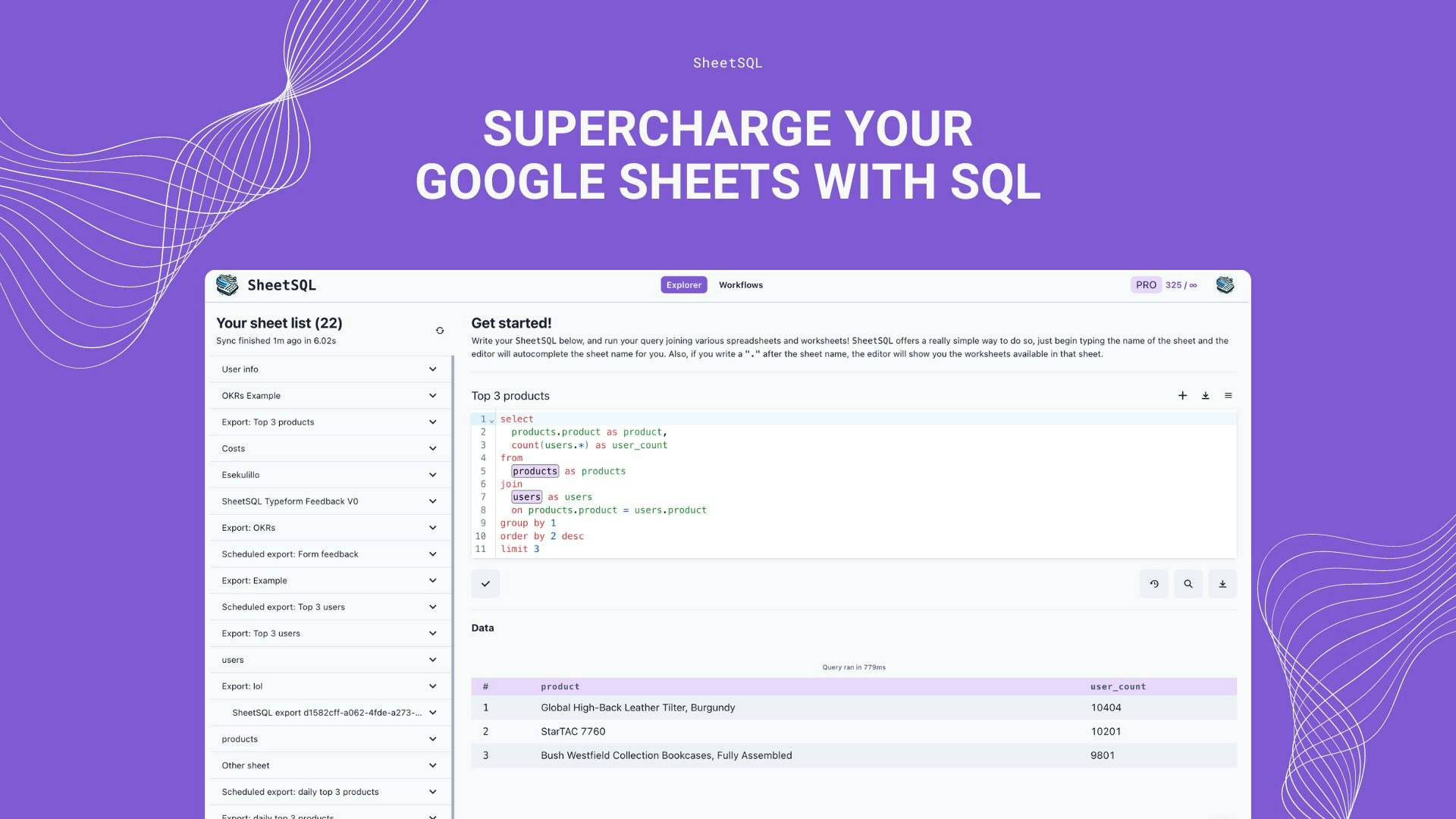
Task: Click the Top 3 products query title
Action: pos(510,396)
